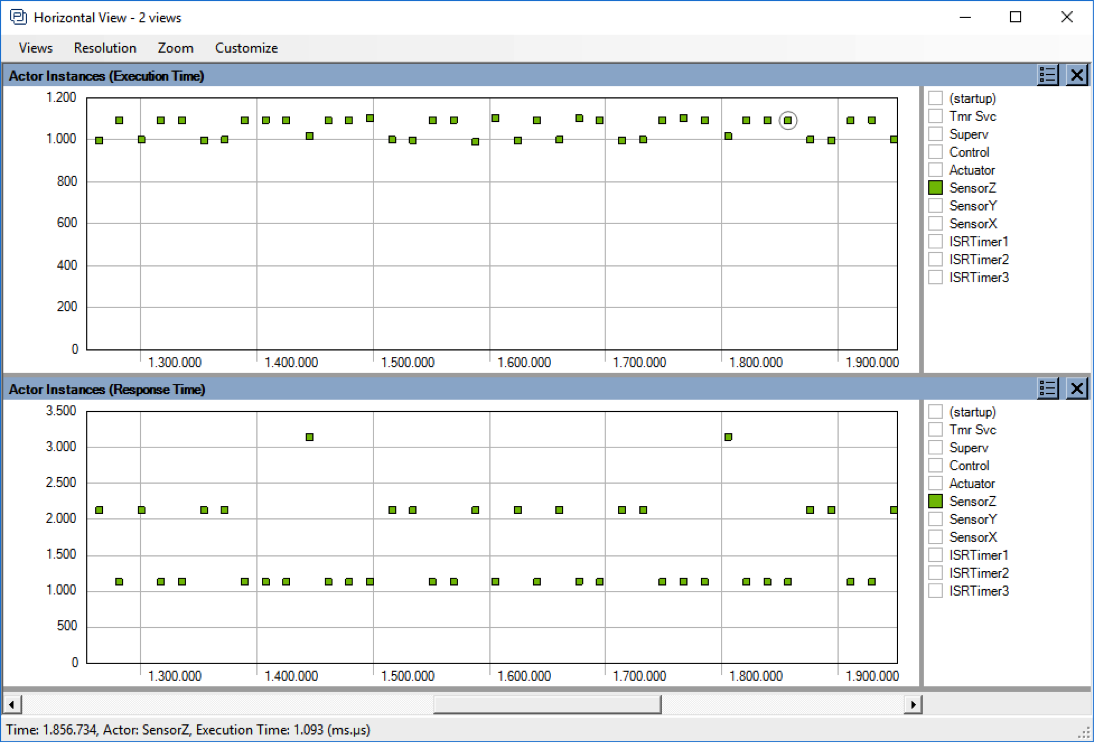Enable Actuator checkbox in Response Time legend
The image size is (1094, 743).
click(936, 483)
